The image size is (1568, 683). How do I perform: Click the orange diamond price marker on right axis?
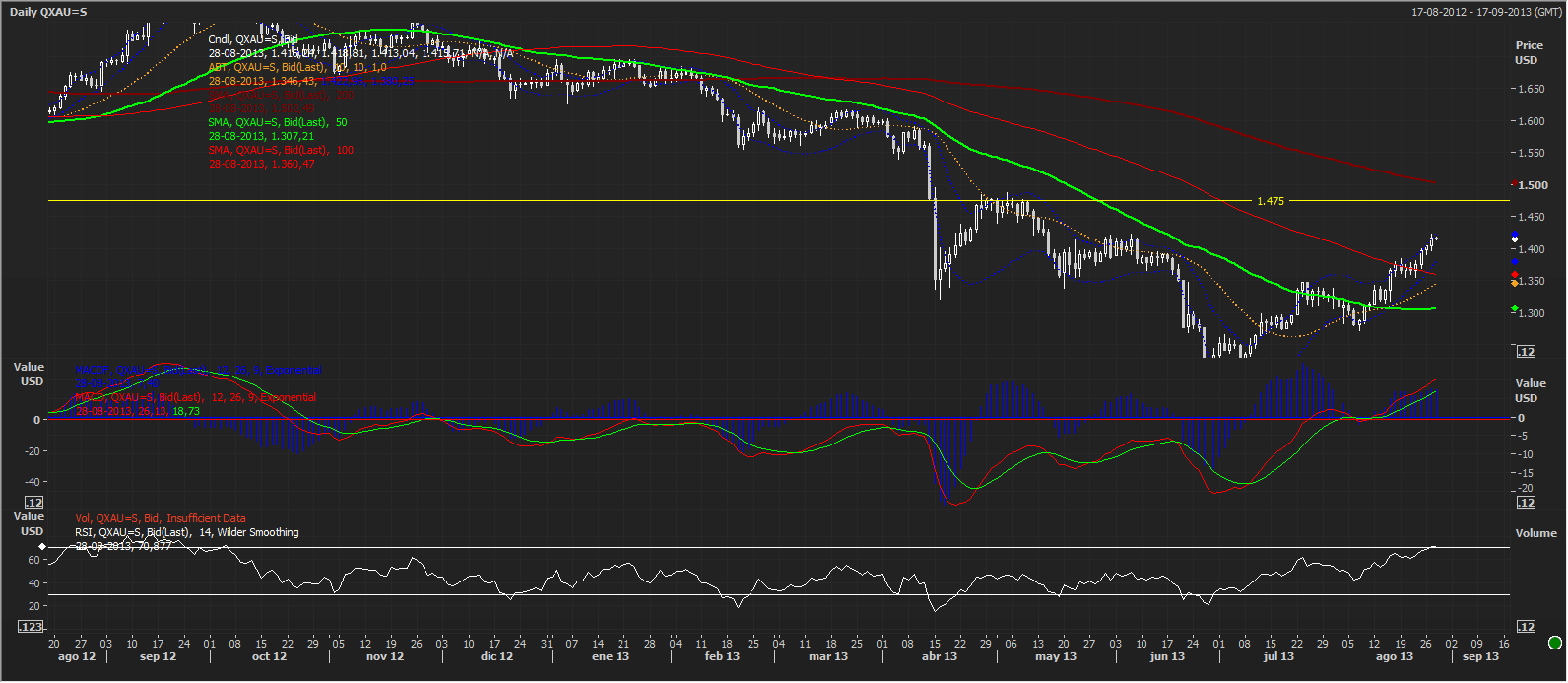(x=1514, y=284)
